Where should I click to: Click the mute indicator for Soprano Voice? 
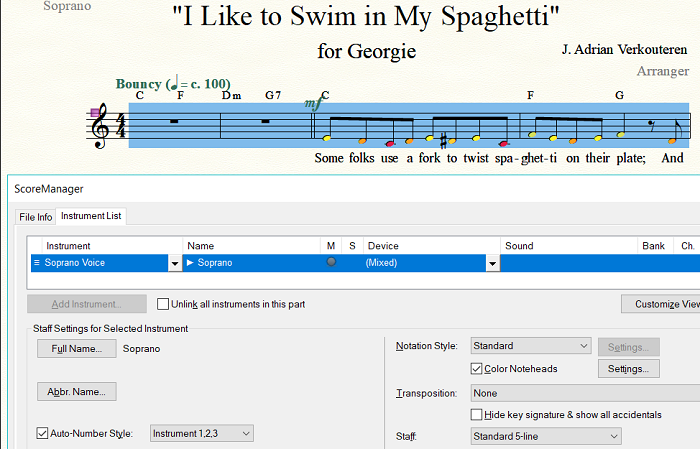click(x=331, y=262)
